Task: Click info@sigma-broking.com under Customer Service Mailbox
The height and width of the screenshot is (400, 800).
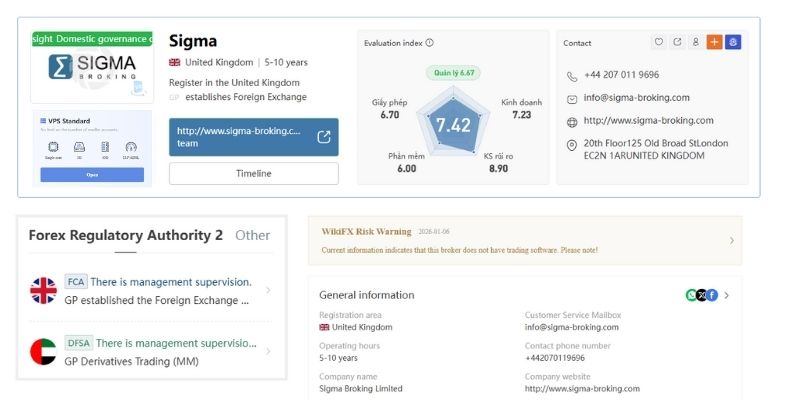Action: click(571, 328)
